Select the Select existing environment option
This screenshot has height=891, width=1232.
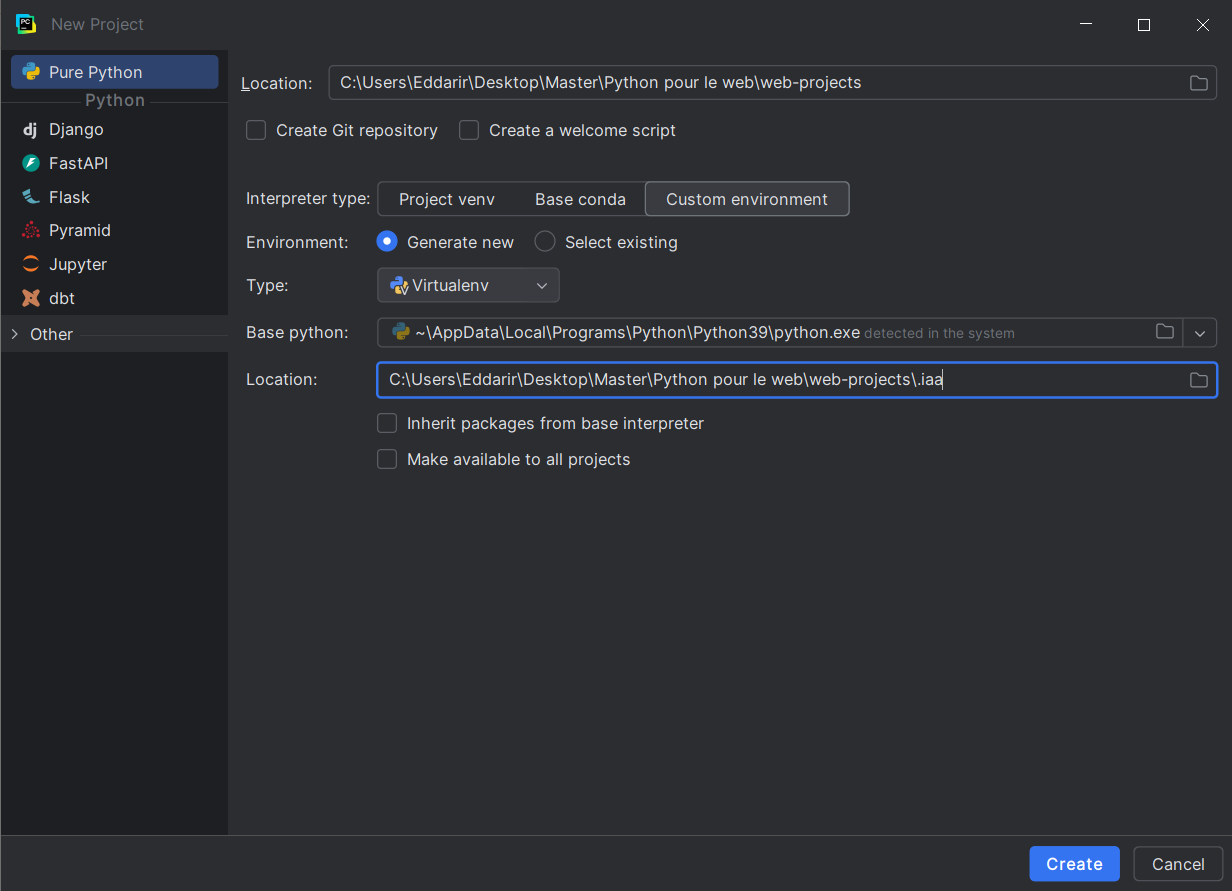pos(545,242)
